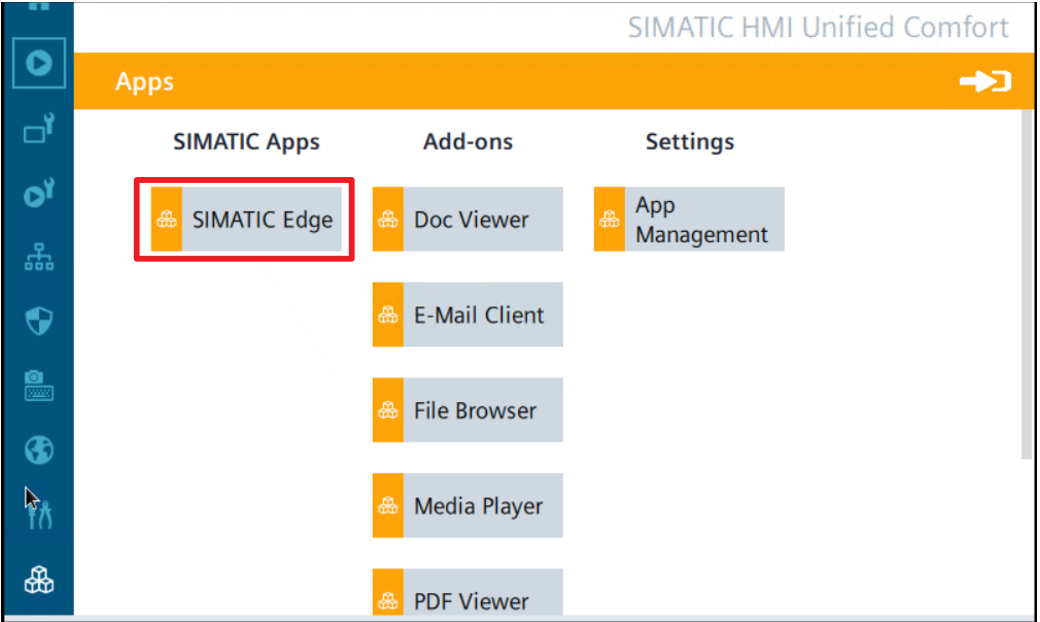Open the network settings icon in sidebar
Screen dimensions: 1040x622
pos(38,257)
